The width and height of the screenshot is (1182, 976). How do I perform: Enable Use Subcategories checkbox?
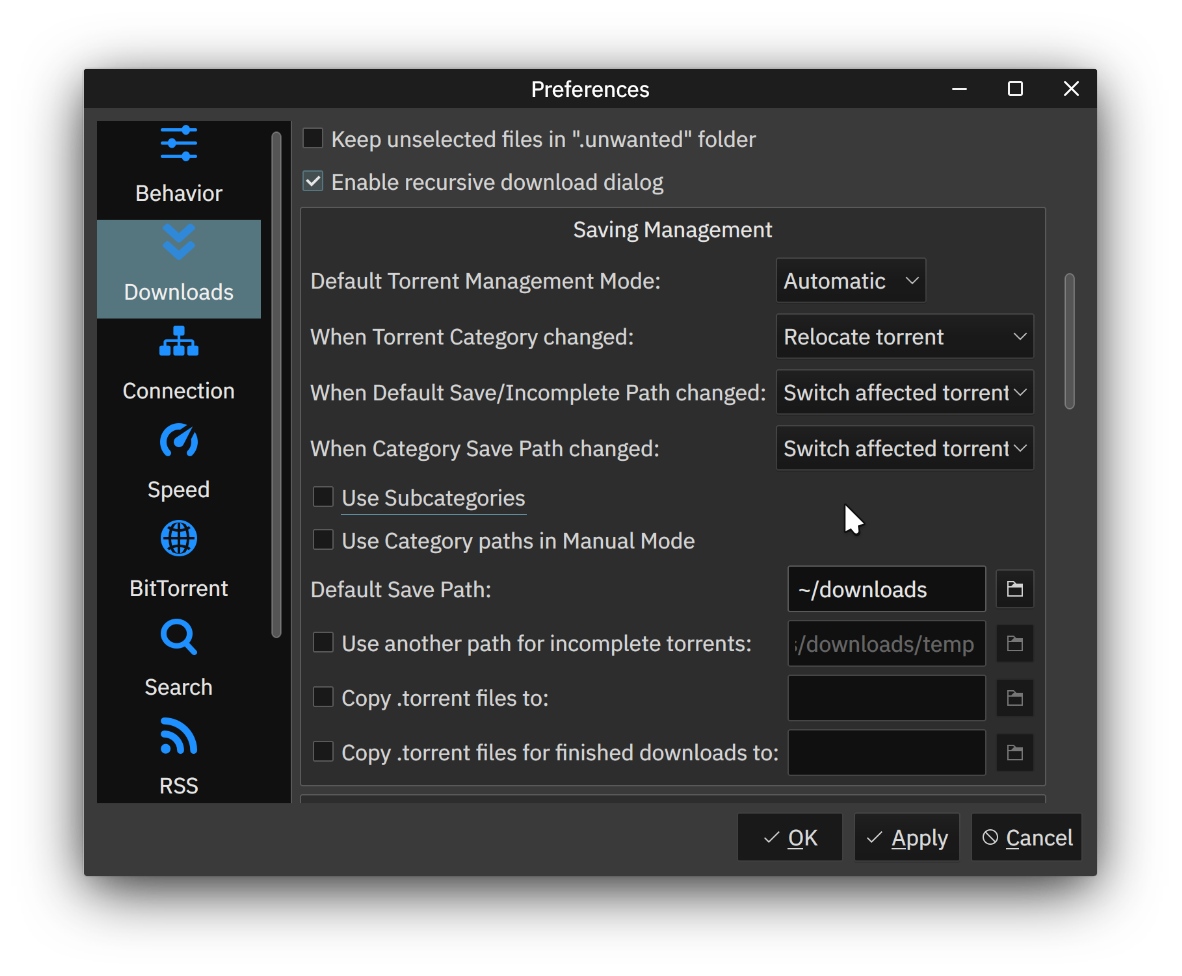(323, 497)
